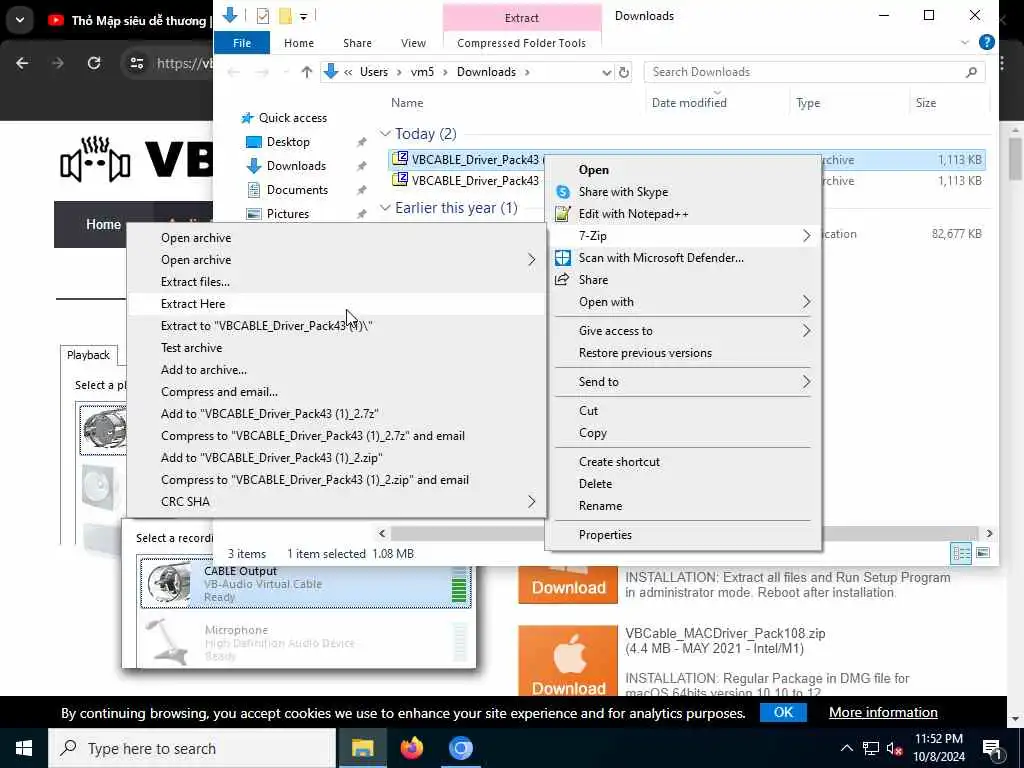Click OK on the cookie banner
The height and width of the screenshot is (768, 1024).
pyautogui.click(x=783, y=712)
